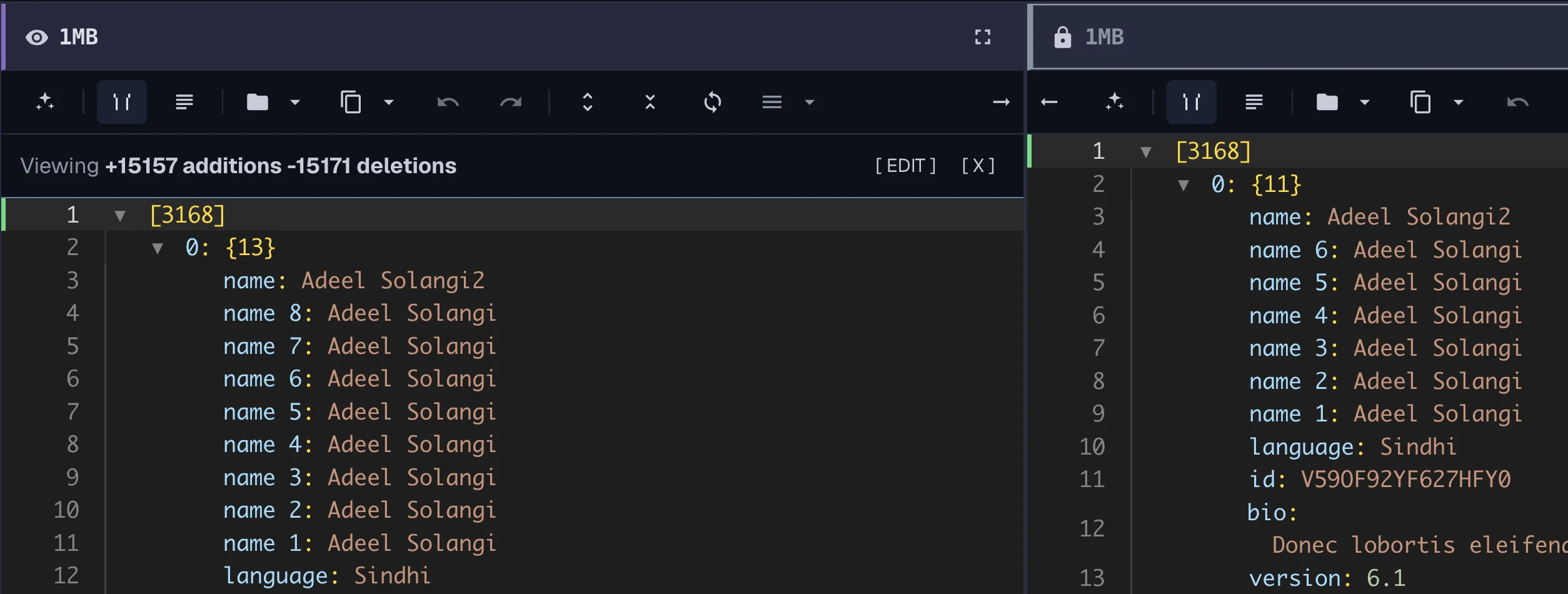1568x594 pixels.
Task: Open the folder dropdown arrow in right toolbar
Action: coord(1365,102)
